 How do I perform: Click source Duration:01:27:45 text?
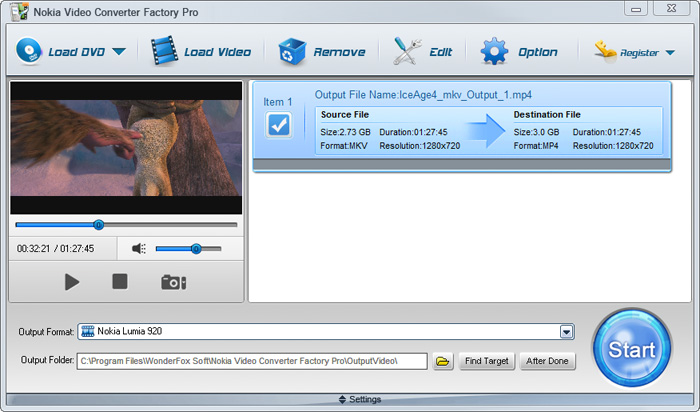pos(413,132)
